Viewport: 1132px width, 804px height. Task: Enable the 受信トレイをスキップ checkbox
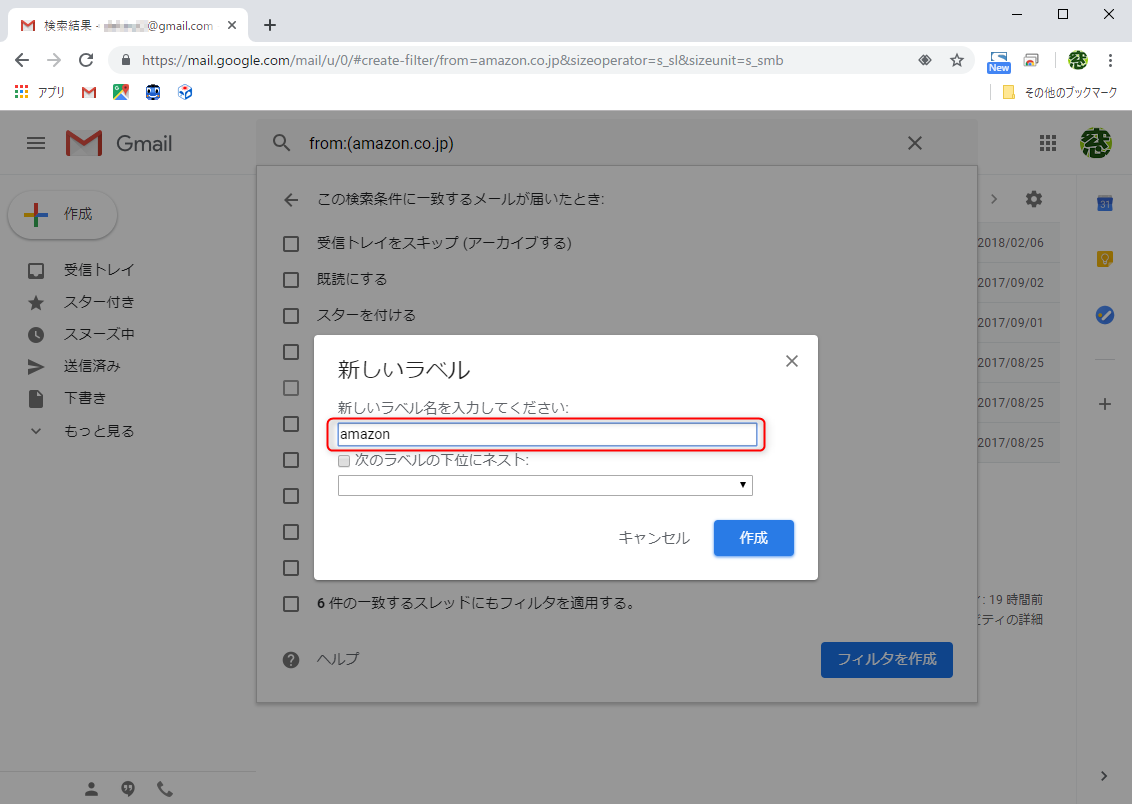point(291,243)
